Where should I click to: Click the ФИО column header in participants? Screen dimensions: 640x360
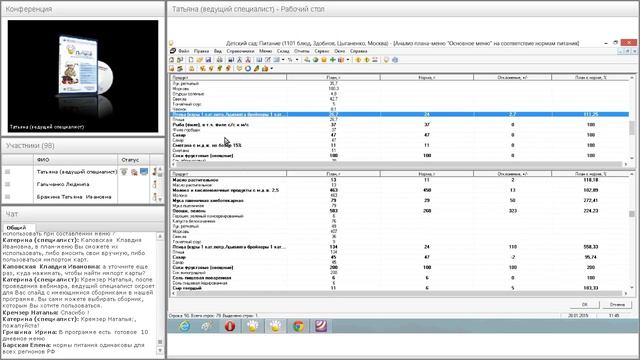pos(76,160)
